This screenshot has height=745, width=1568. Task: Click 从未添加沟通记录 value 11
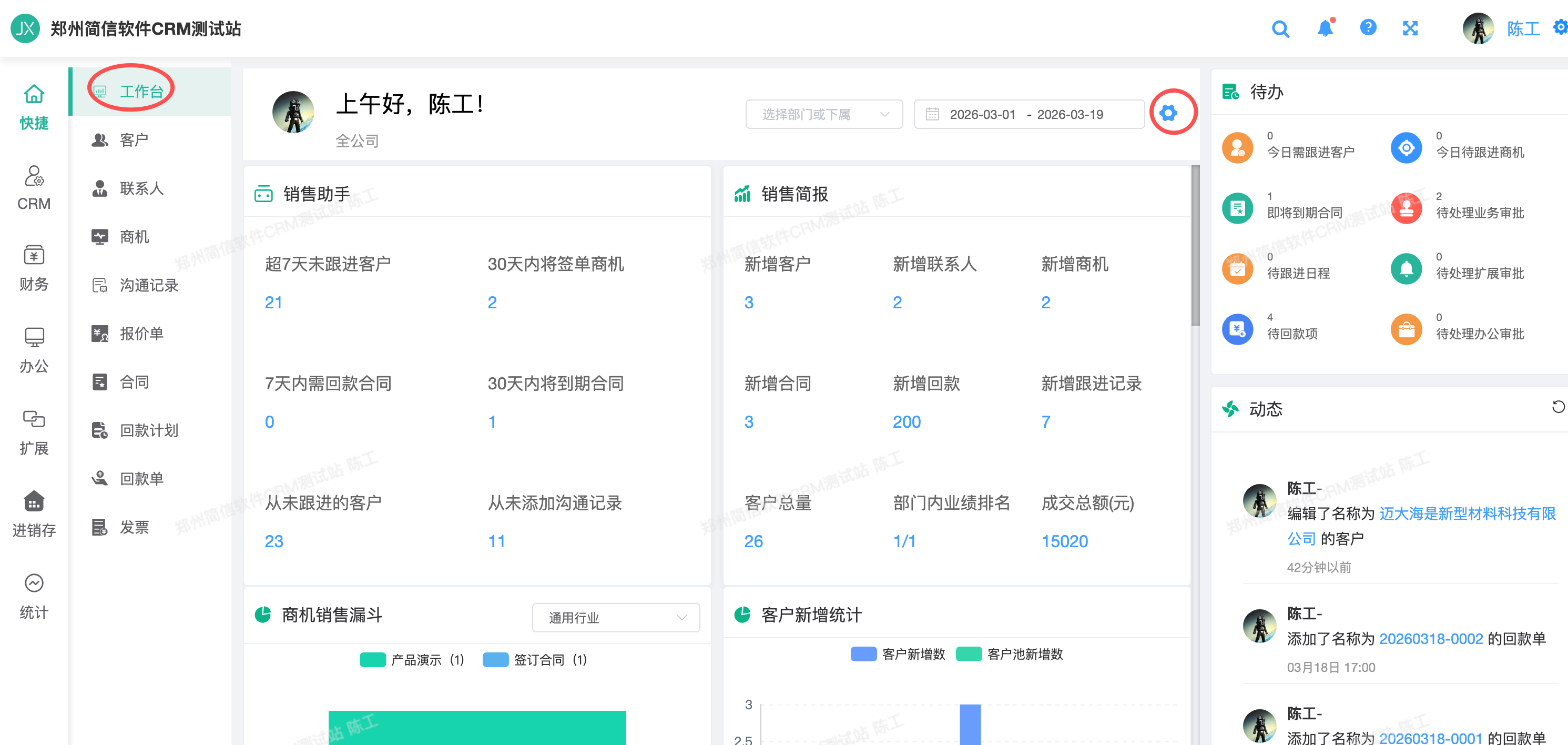[x=496, y=541]
